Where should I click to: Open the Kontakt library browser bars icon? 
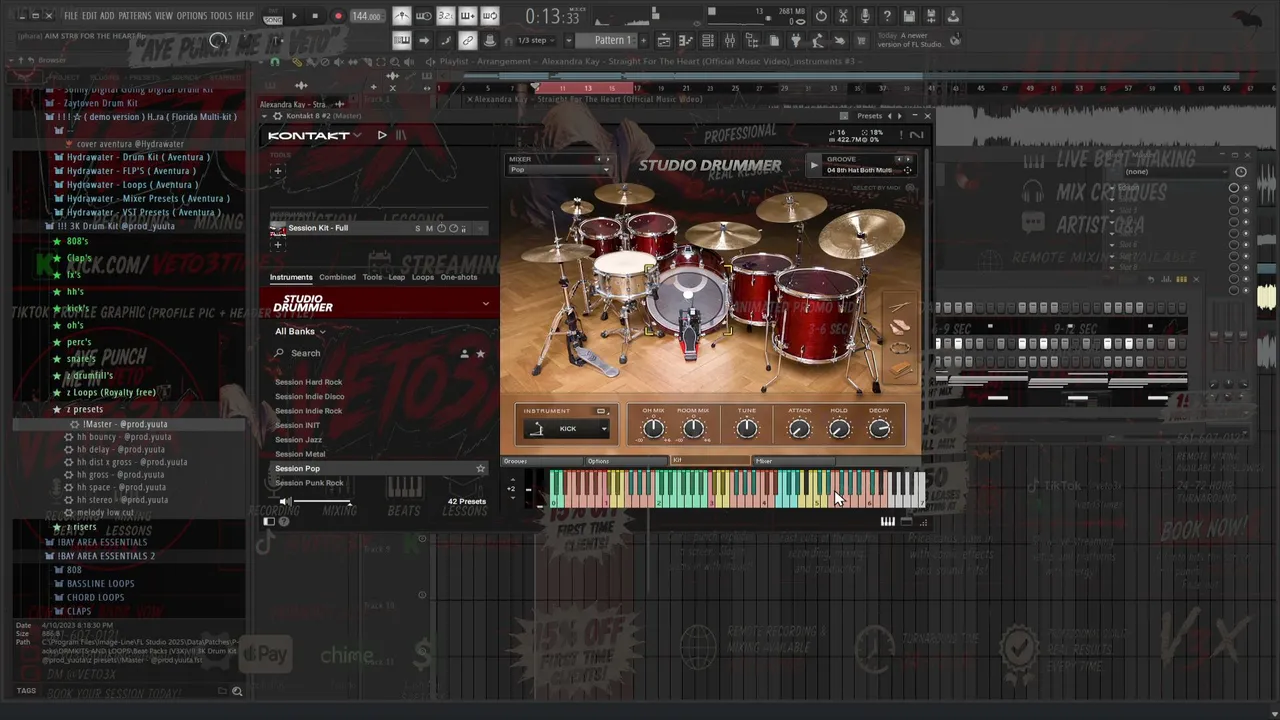coord(401,135)
